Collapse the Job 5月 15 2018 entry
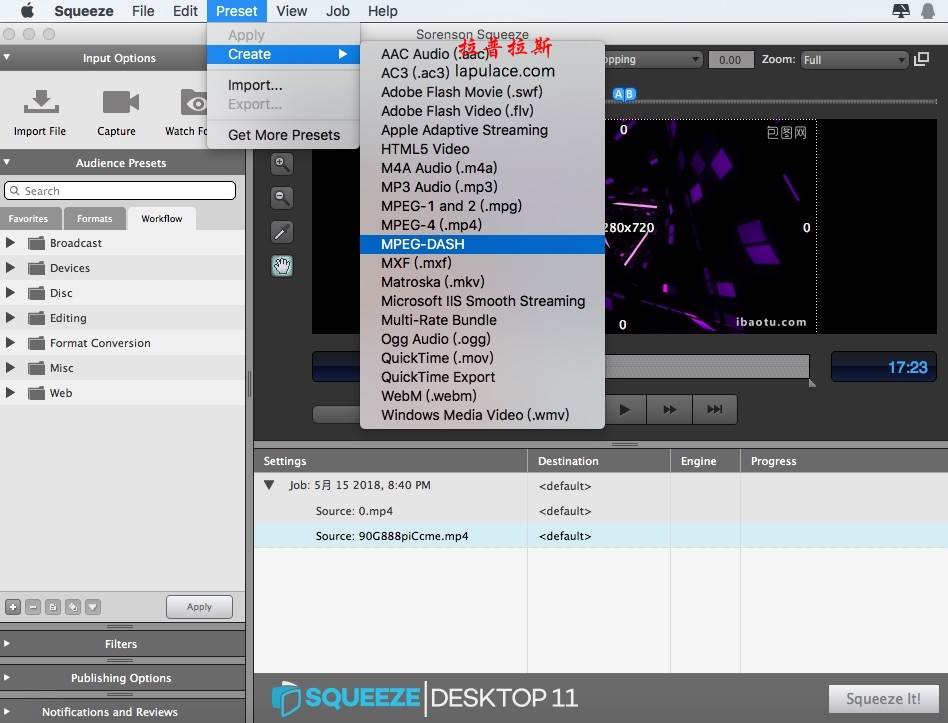This screenshot has width=948, height=723. [269, 485]
